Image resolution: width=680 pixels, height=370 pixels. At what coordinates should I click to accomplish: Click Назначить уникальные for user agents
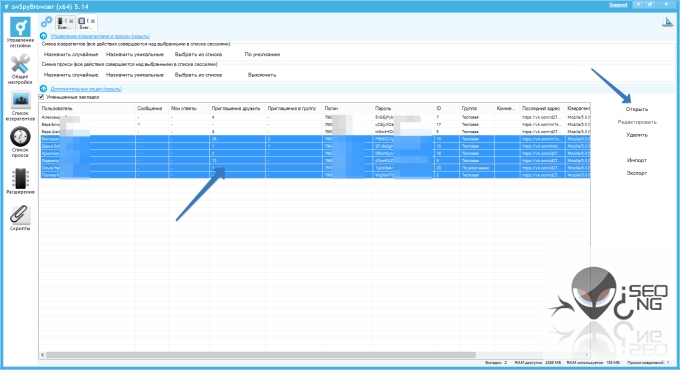135,55
